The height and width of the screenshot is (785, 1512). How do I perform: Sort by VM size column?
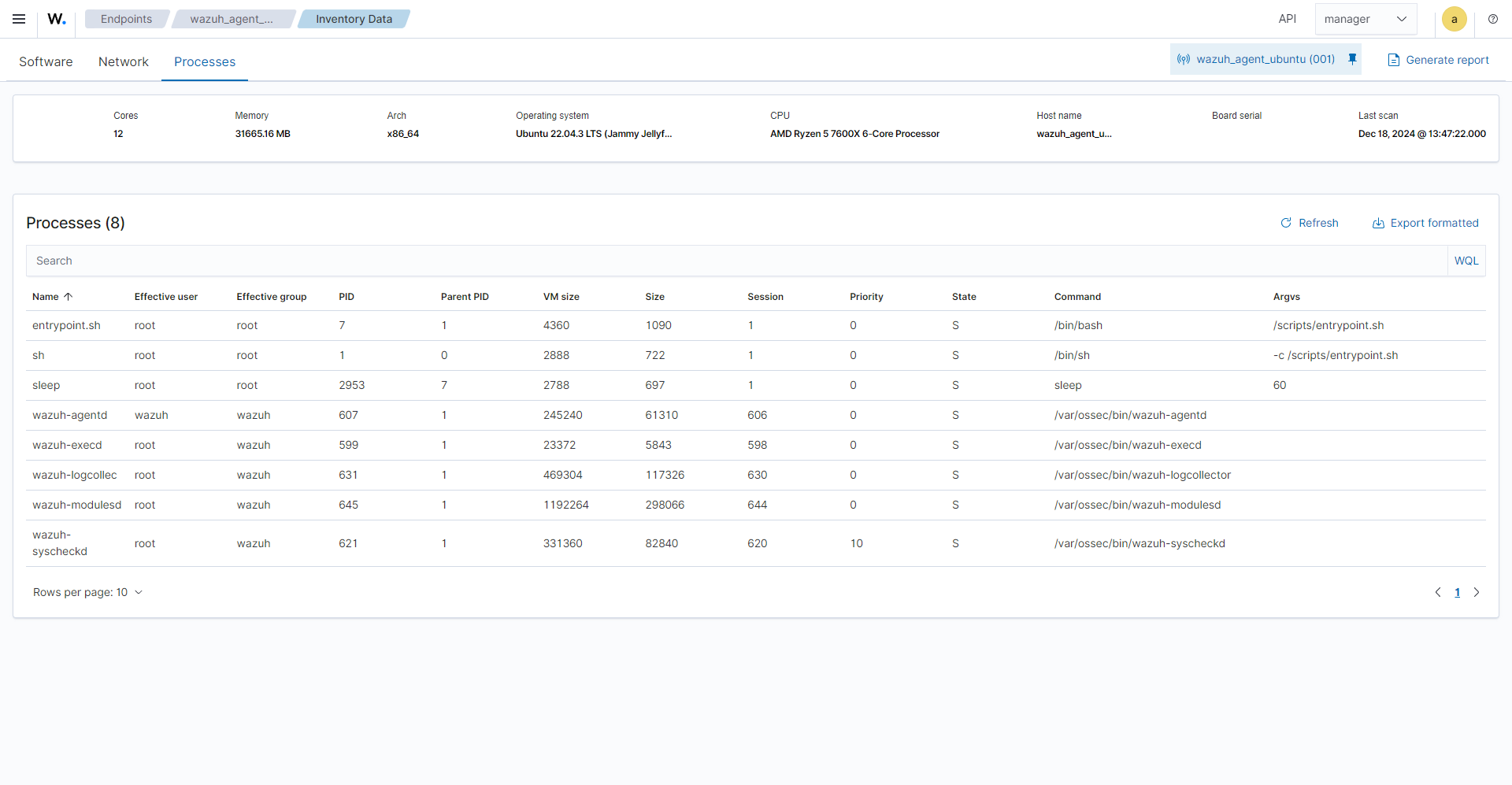561,297
